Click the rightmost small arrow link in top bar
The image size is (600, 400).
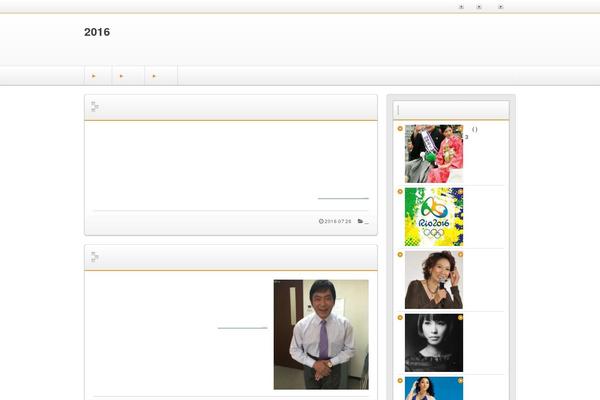coord(501,7)
